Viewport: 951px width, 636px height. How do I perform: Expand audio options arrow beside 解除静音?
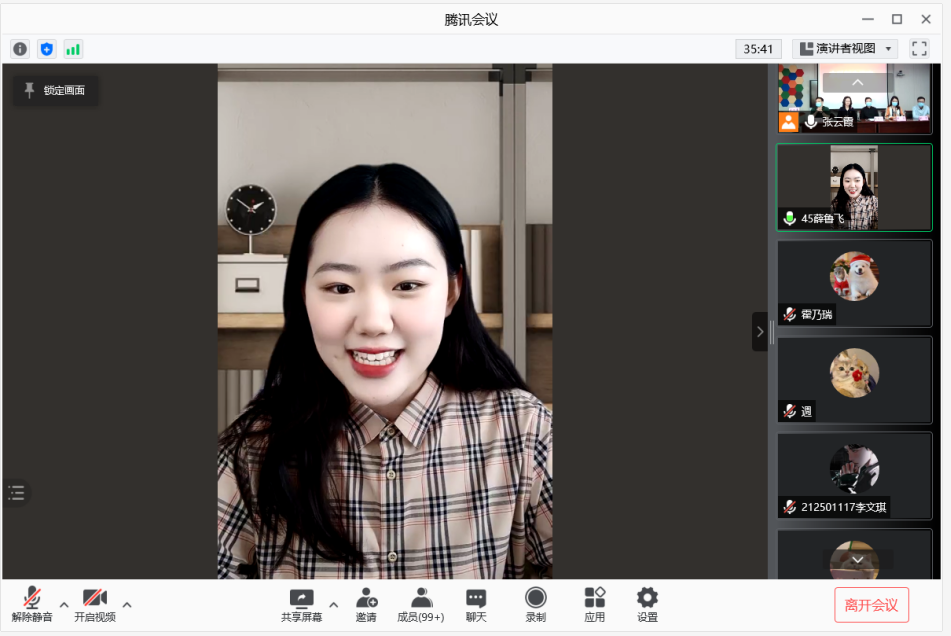[x=64, y=604]
